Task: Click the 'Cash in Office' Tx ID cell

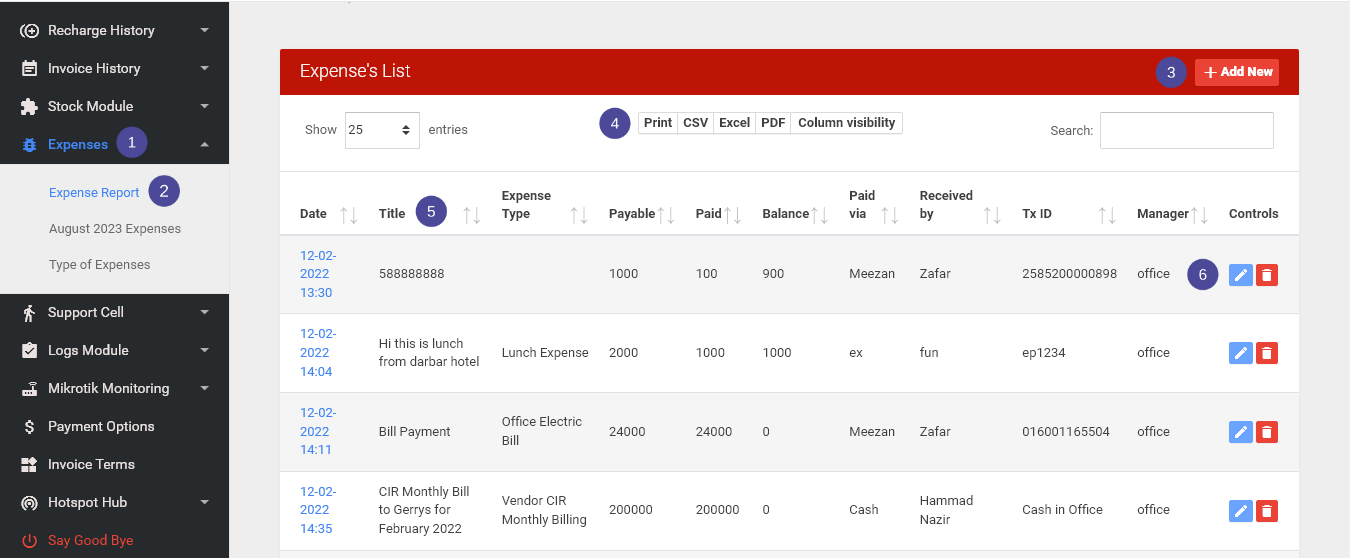Action: pos(1062,510)
